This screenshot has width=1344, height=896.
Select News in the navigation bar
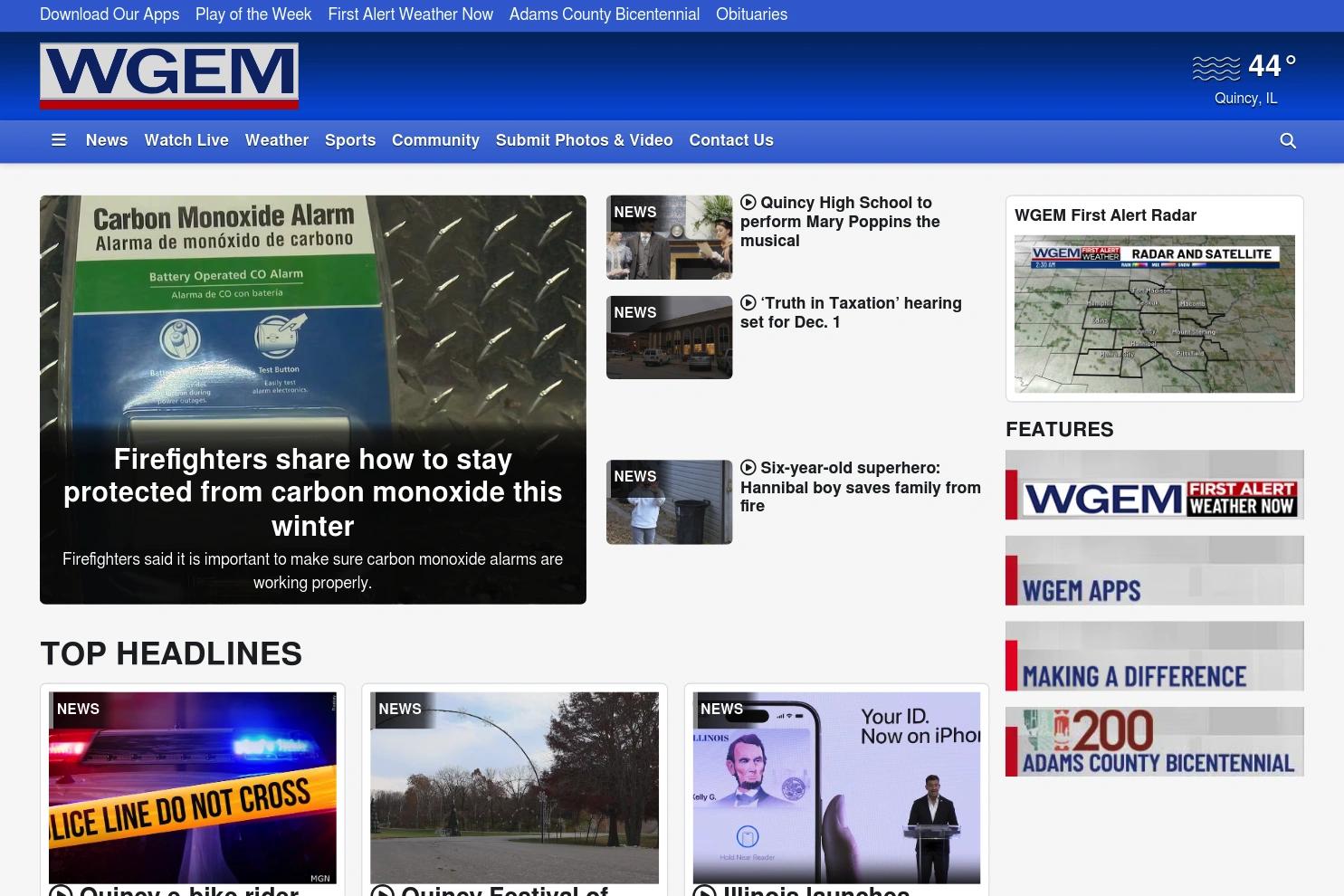(x=107, y=140)
